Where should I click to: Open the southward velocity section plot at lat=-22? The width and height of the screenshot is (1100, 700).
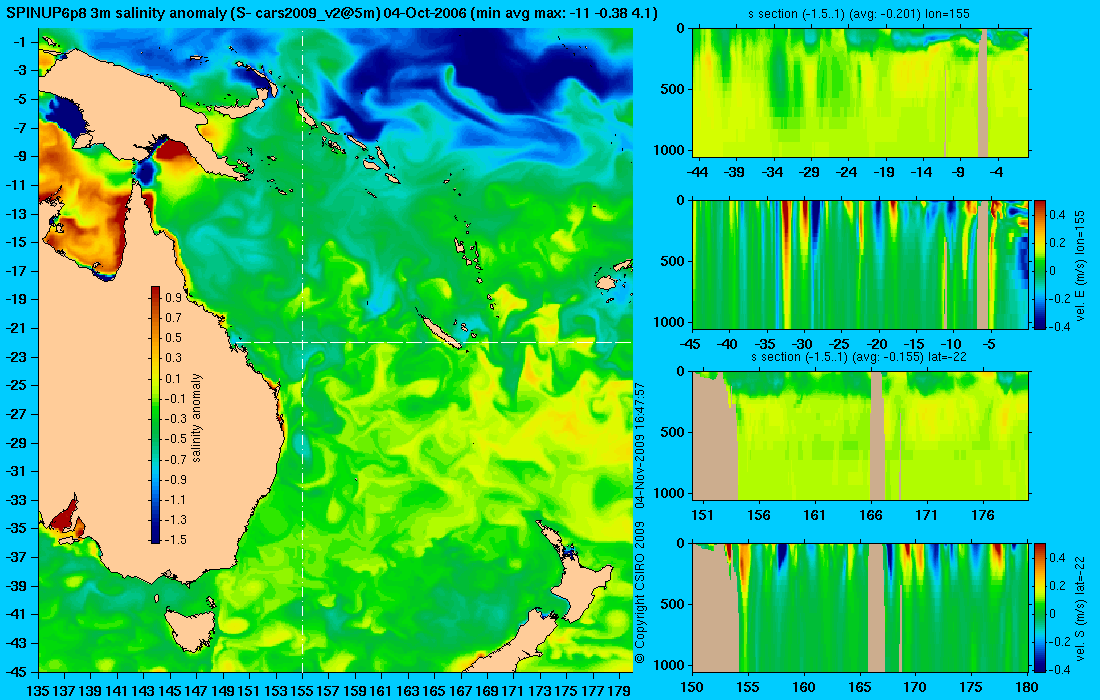click(x=861, y=607)
